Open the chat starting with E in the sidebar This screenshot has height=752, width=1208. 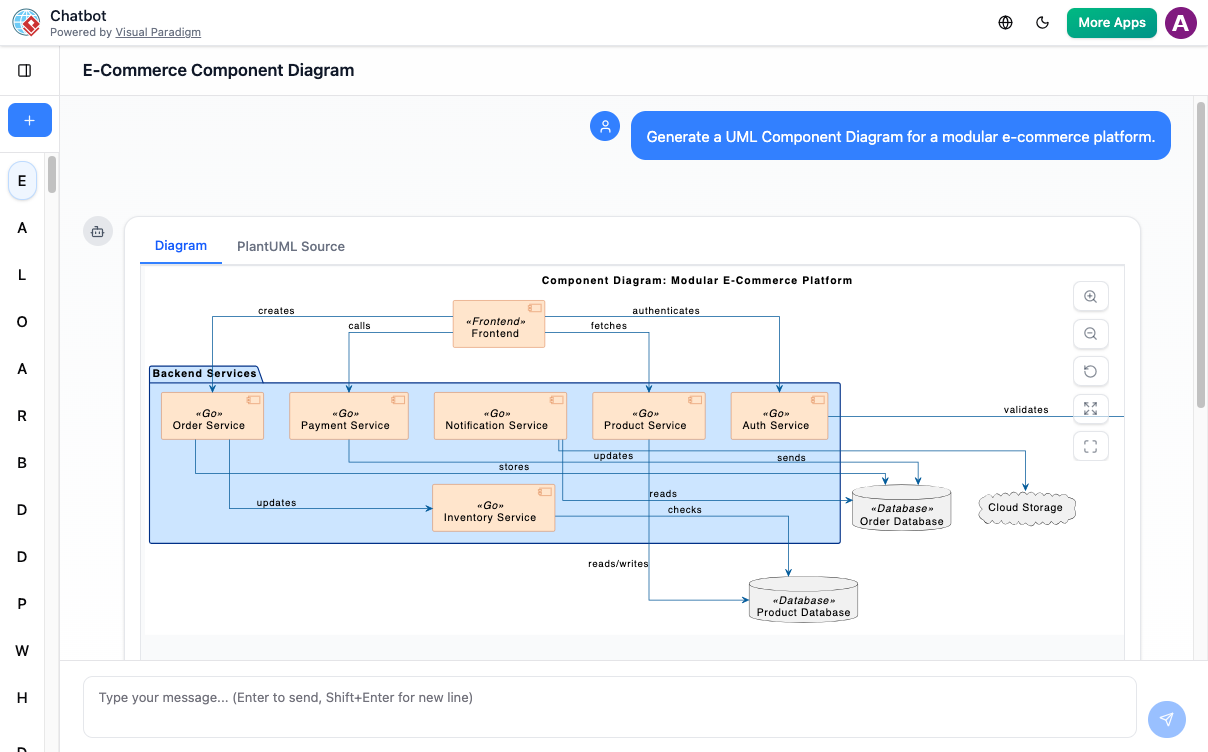point(22,181)
